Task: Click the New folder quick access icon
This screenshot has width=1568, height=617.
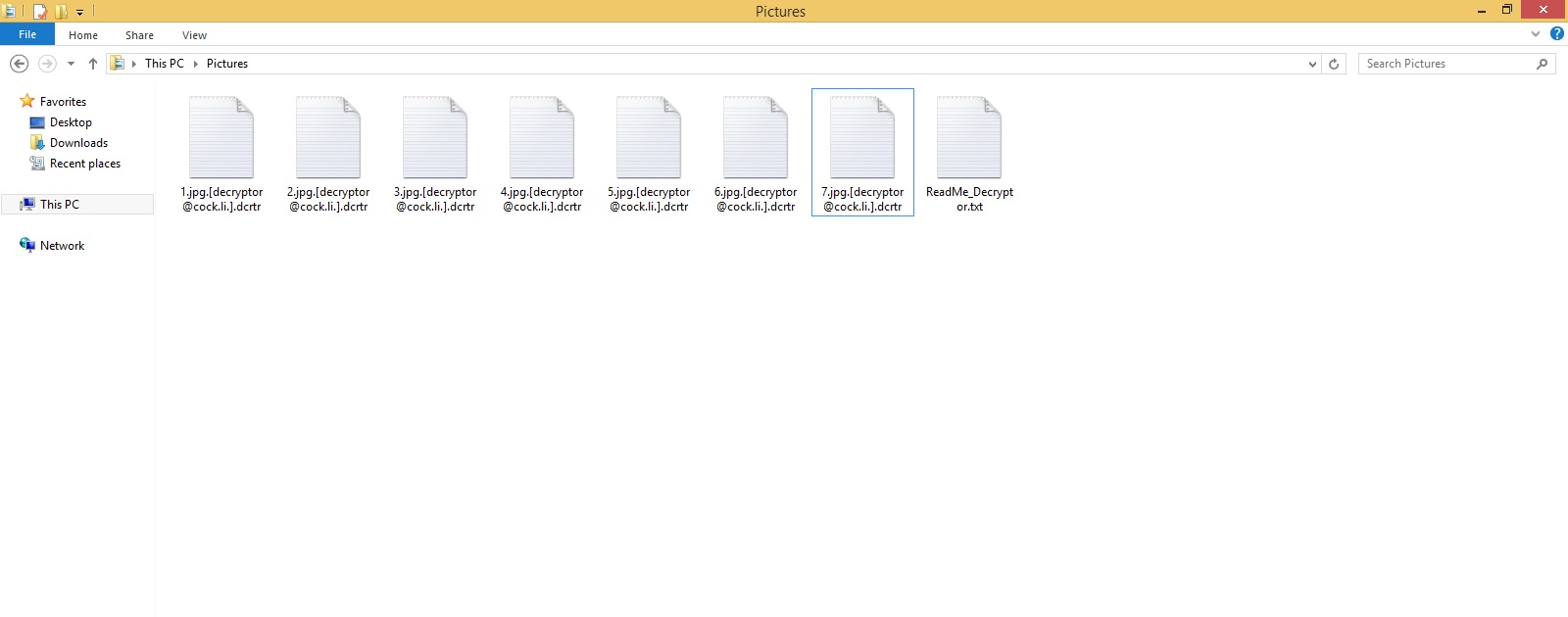Action: [61, 12]
